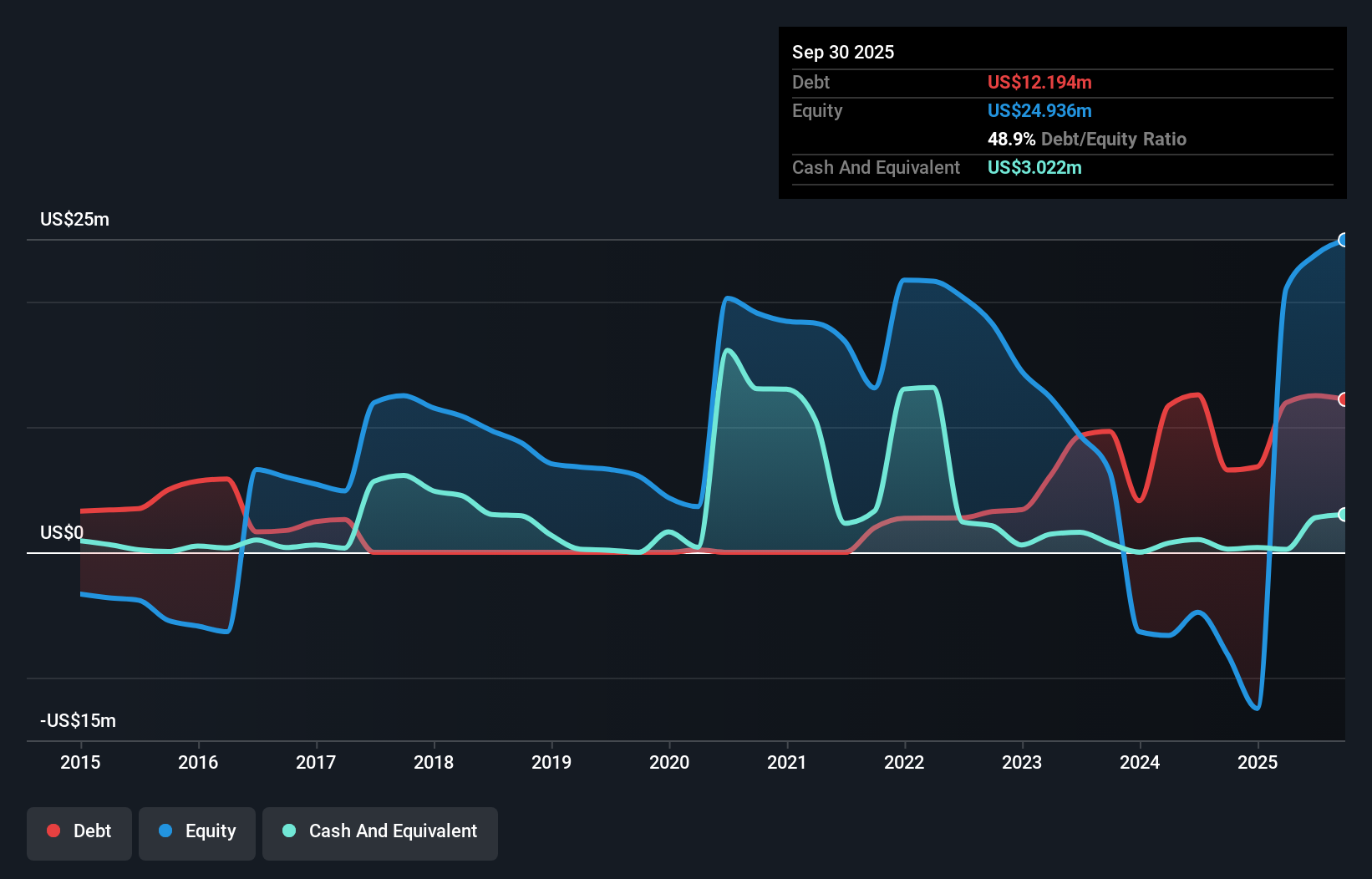Select the 2020 year label
This screenshot has width=1372, height=879.
(669, 762)
